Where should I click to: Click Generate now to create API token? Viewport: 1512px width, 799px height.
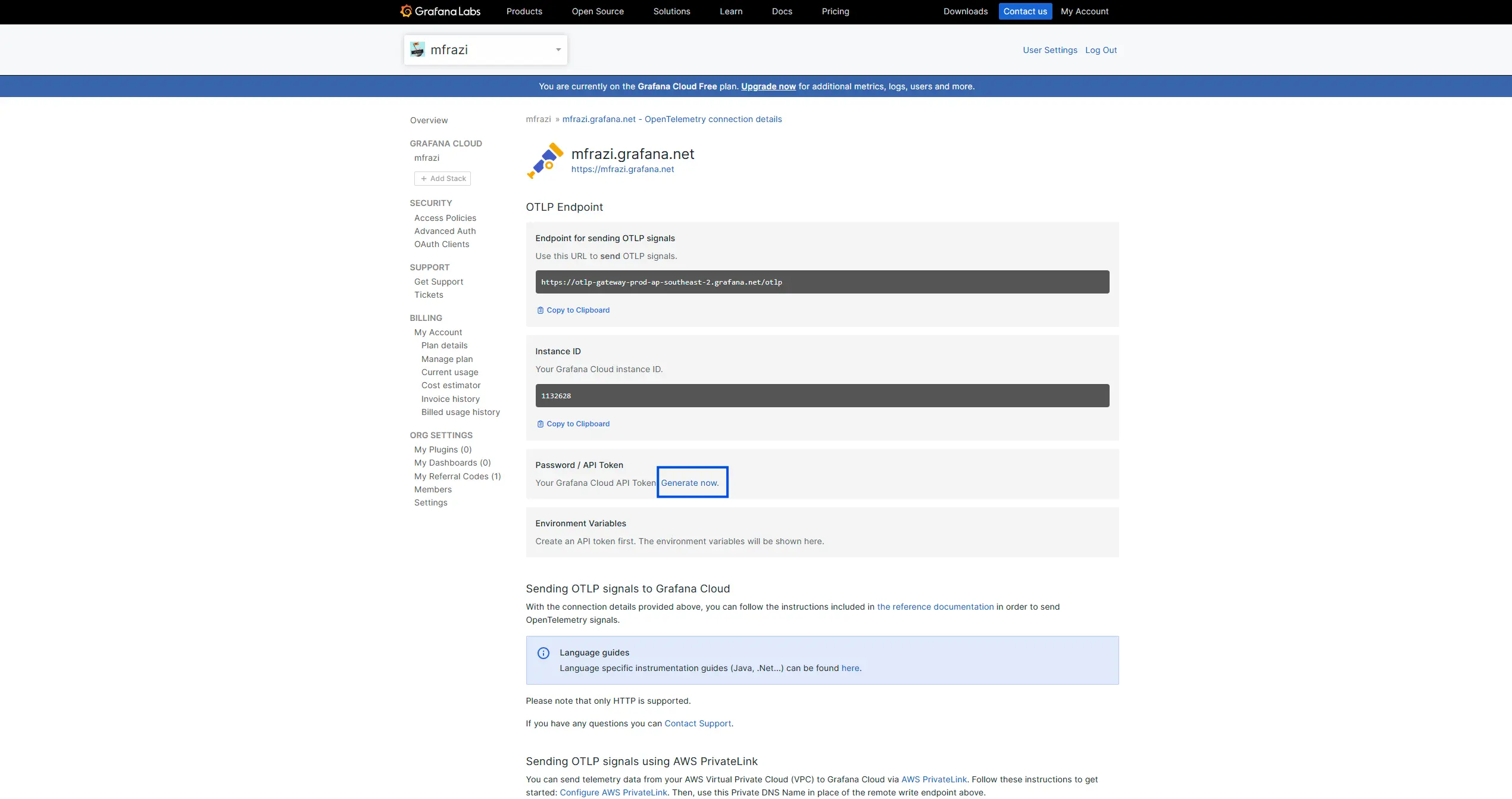tap(690, 483)
